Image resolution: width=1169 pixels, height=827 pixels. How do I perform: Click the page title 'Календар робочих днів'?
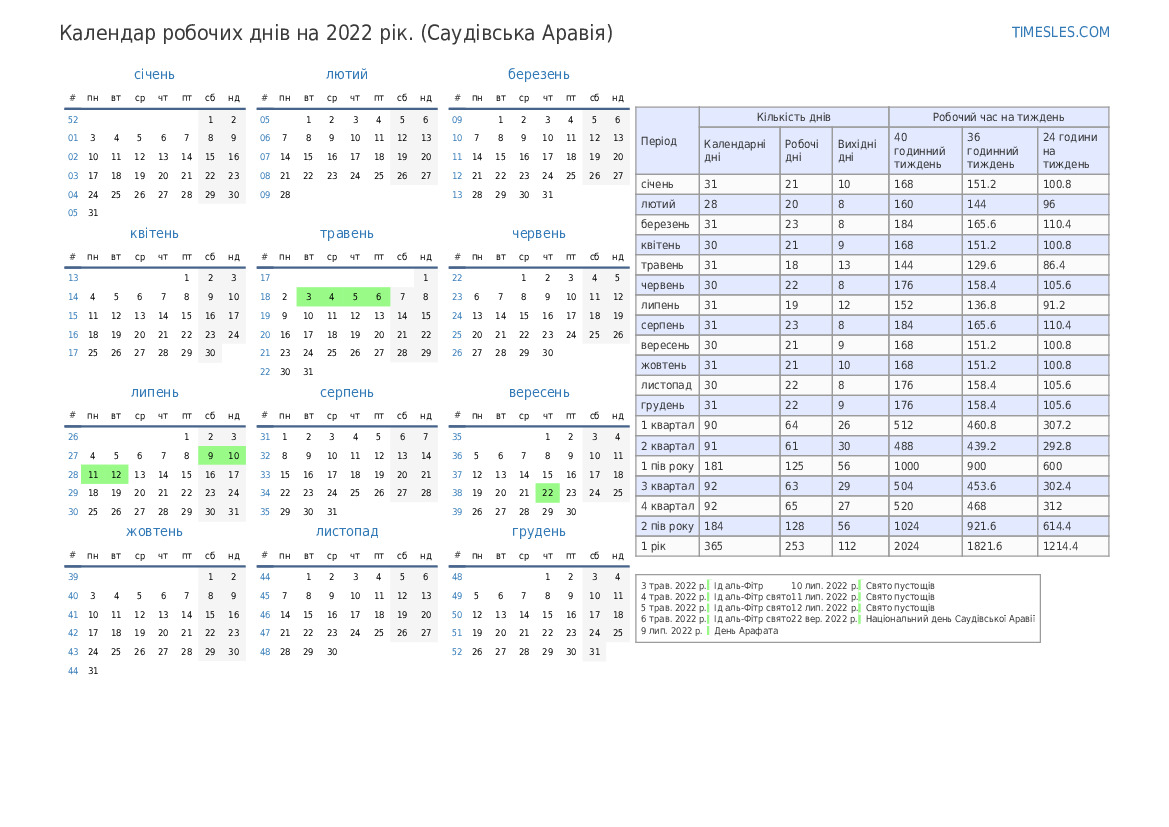pos(336,33)
